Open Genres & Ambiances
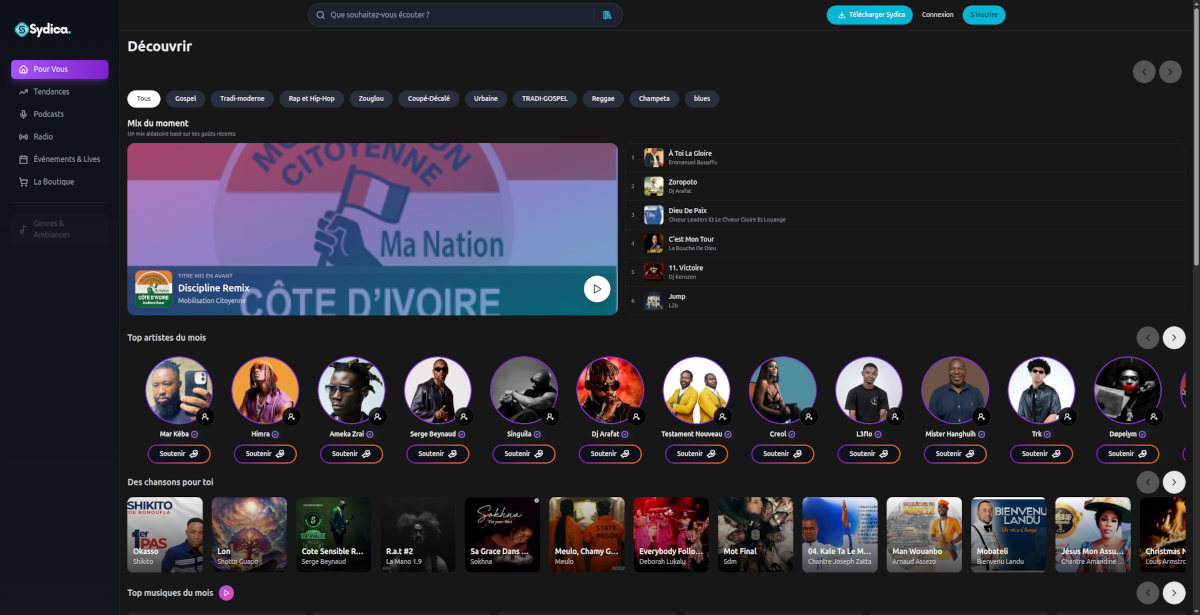Image resolution: width=1200 pixels, height=615 pixels. (x=60, y=229)
